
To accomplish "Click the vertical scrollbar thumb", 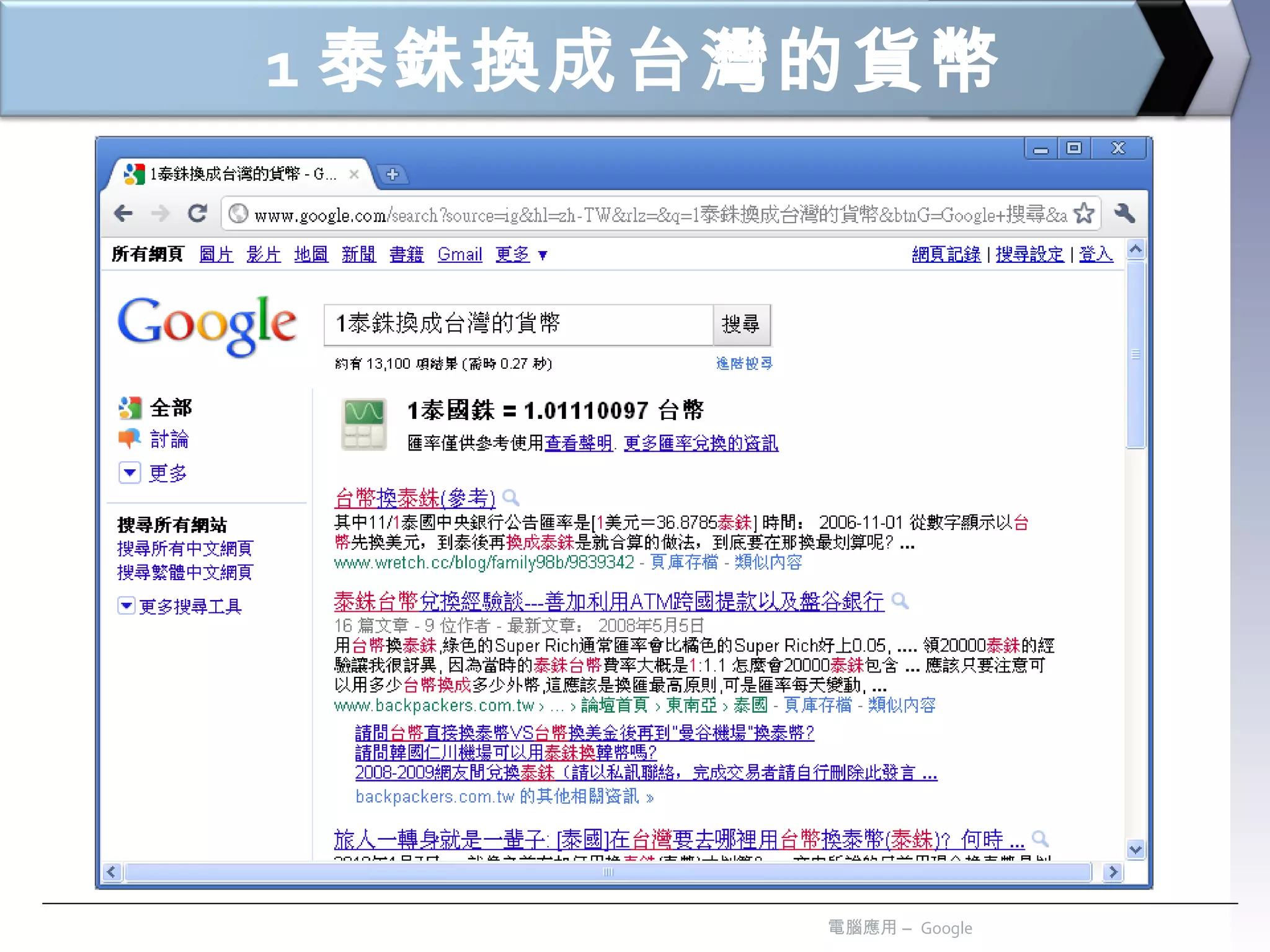I will [x=1135, y=355].
